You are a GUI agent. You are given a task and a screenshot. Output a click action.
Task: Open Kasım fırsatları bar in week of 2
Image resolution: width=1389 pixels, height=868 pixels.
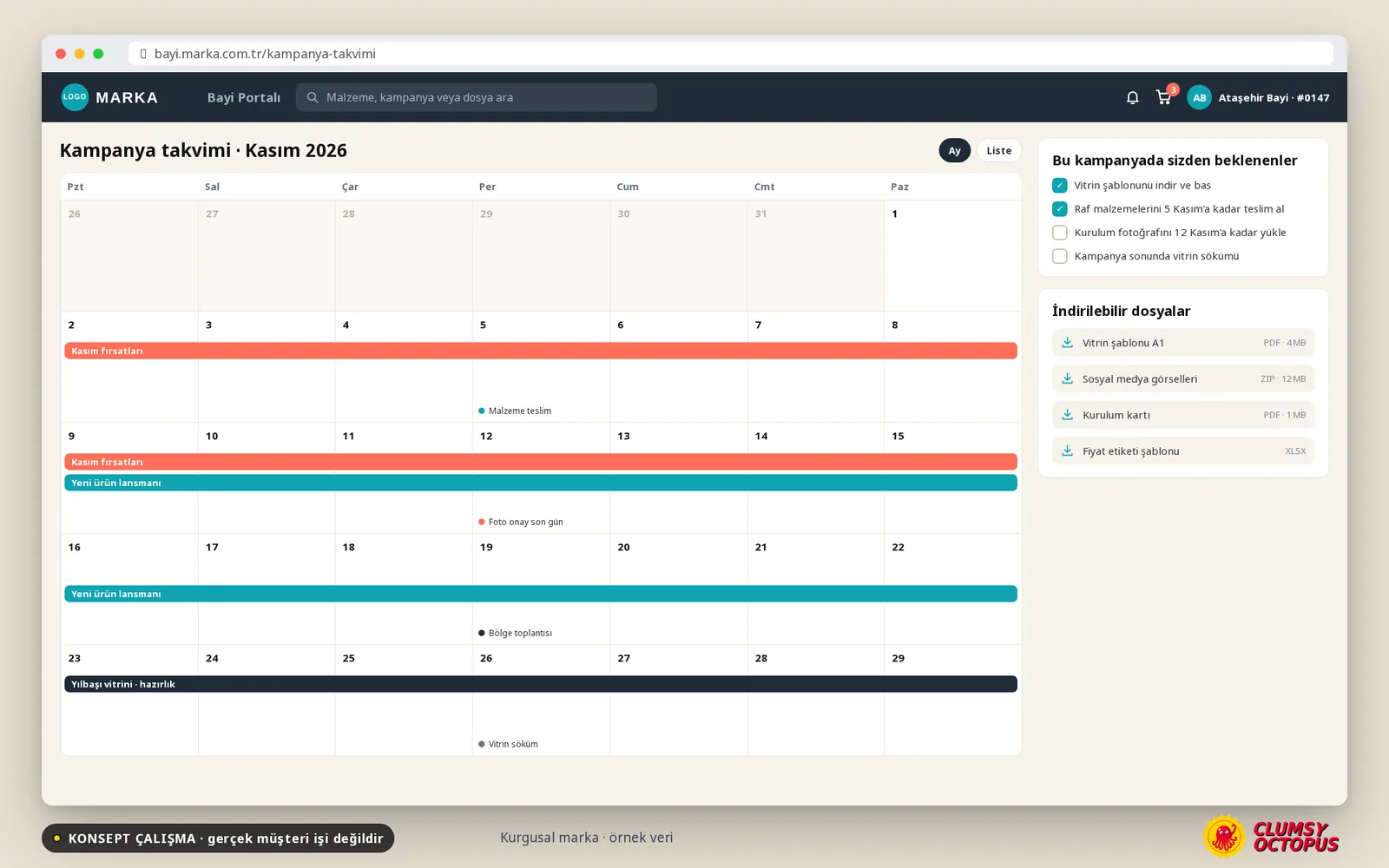tap(541, 351)
